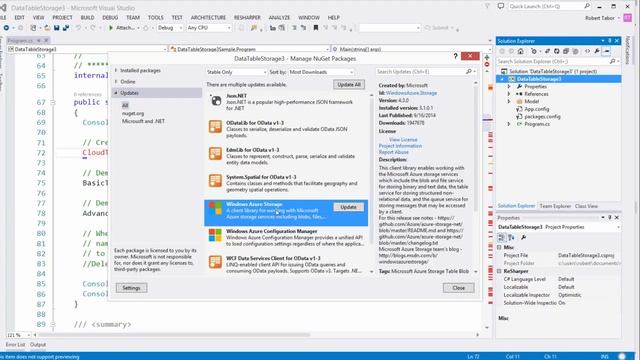Expand the Online section in NuGet dialog
The height and width of the screenshot is (360, 640).
(x=116, y=82)
